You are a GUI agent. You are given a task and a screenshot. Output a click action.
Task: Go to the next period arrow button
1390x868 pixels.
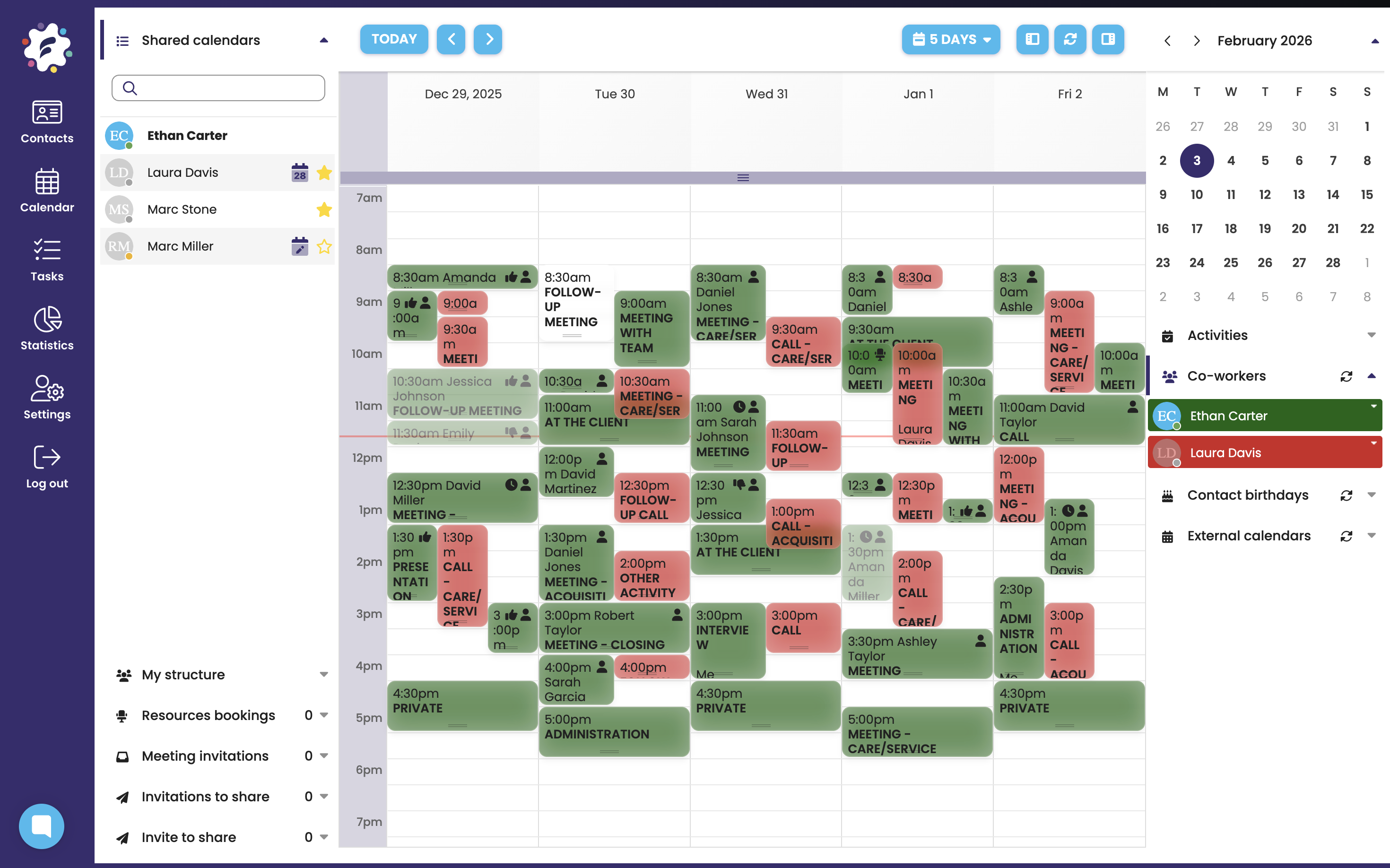[x=488, y=40]
